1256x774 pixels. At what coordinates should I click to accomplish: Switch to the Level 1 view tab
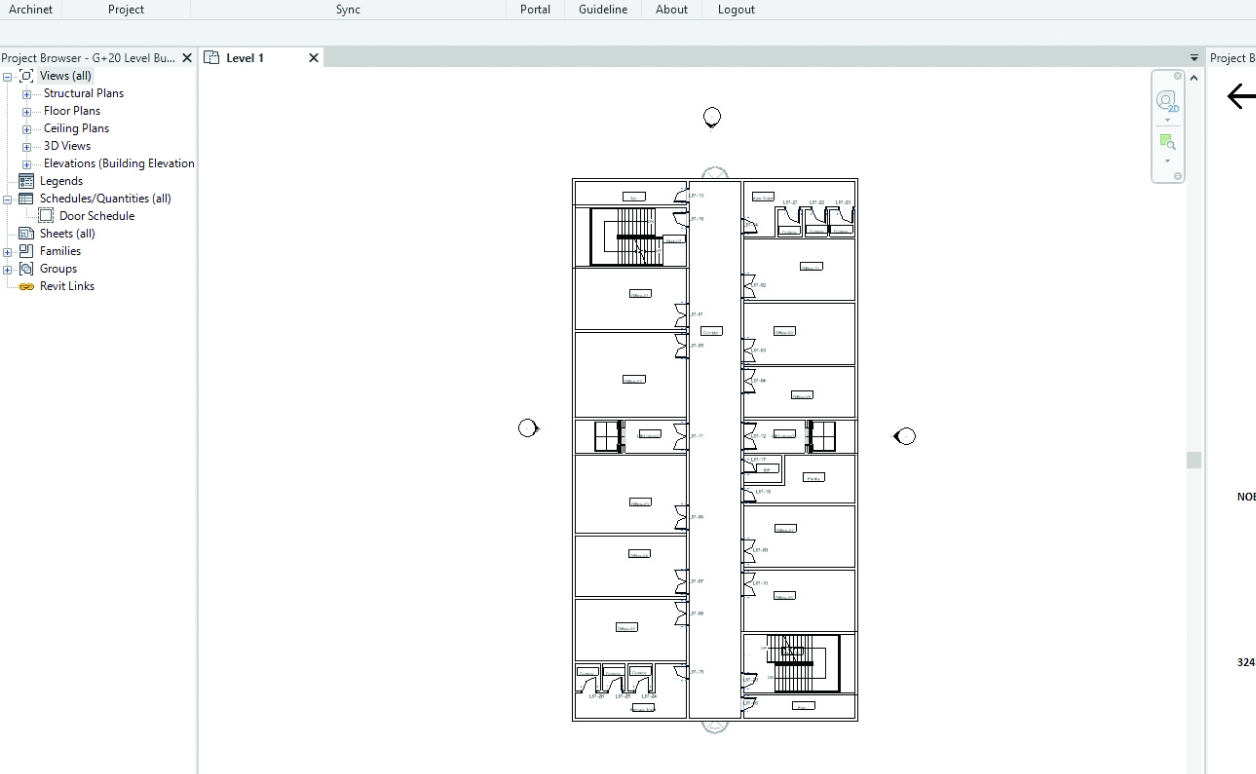click(x=245, y=58)
